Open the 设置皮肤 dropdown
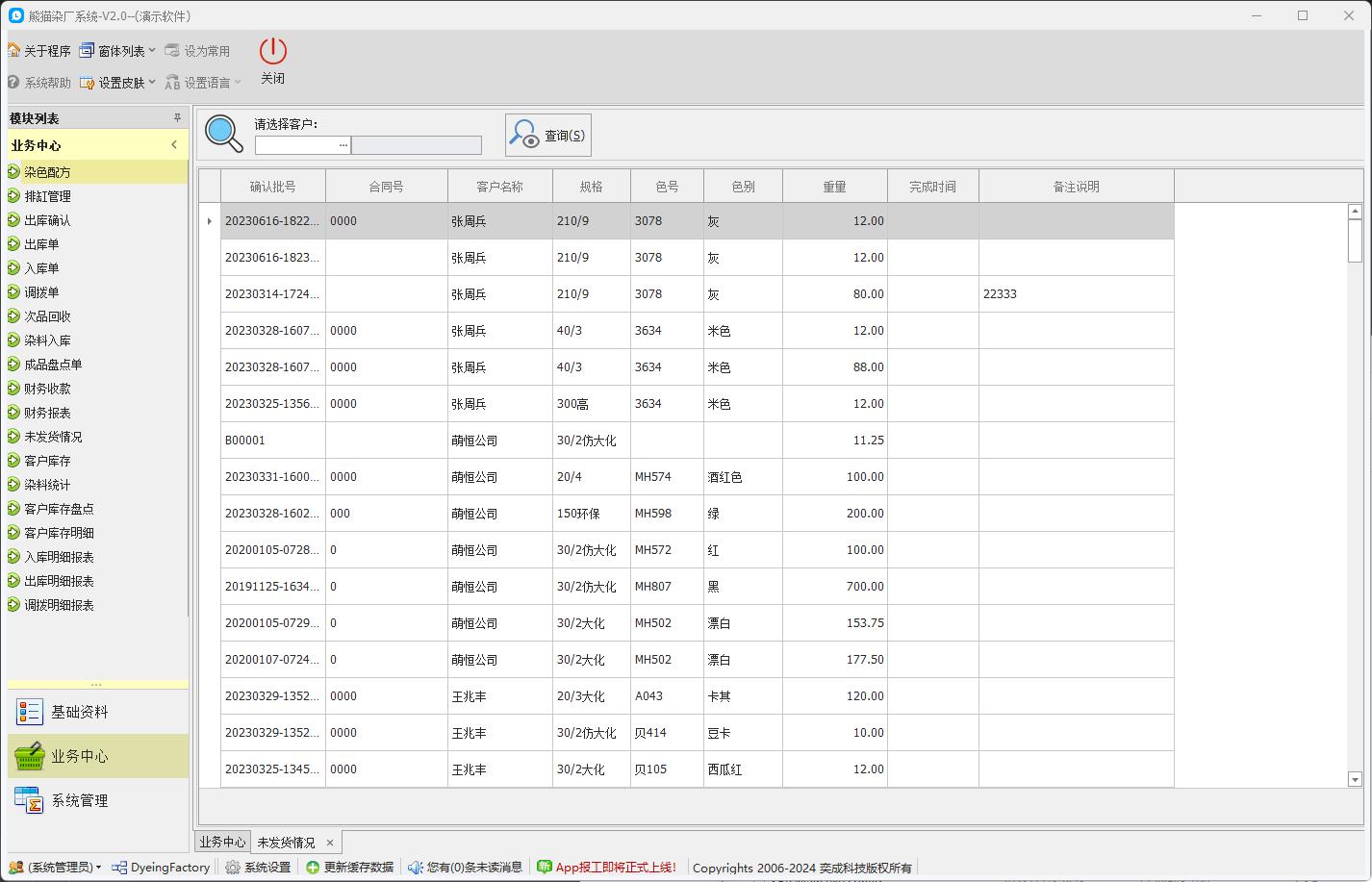This screenshot has width=1372, height=882. click(117, 83)
